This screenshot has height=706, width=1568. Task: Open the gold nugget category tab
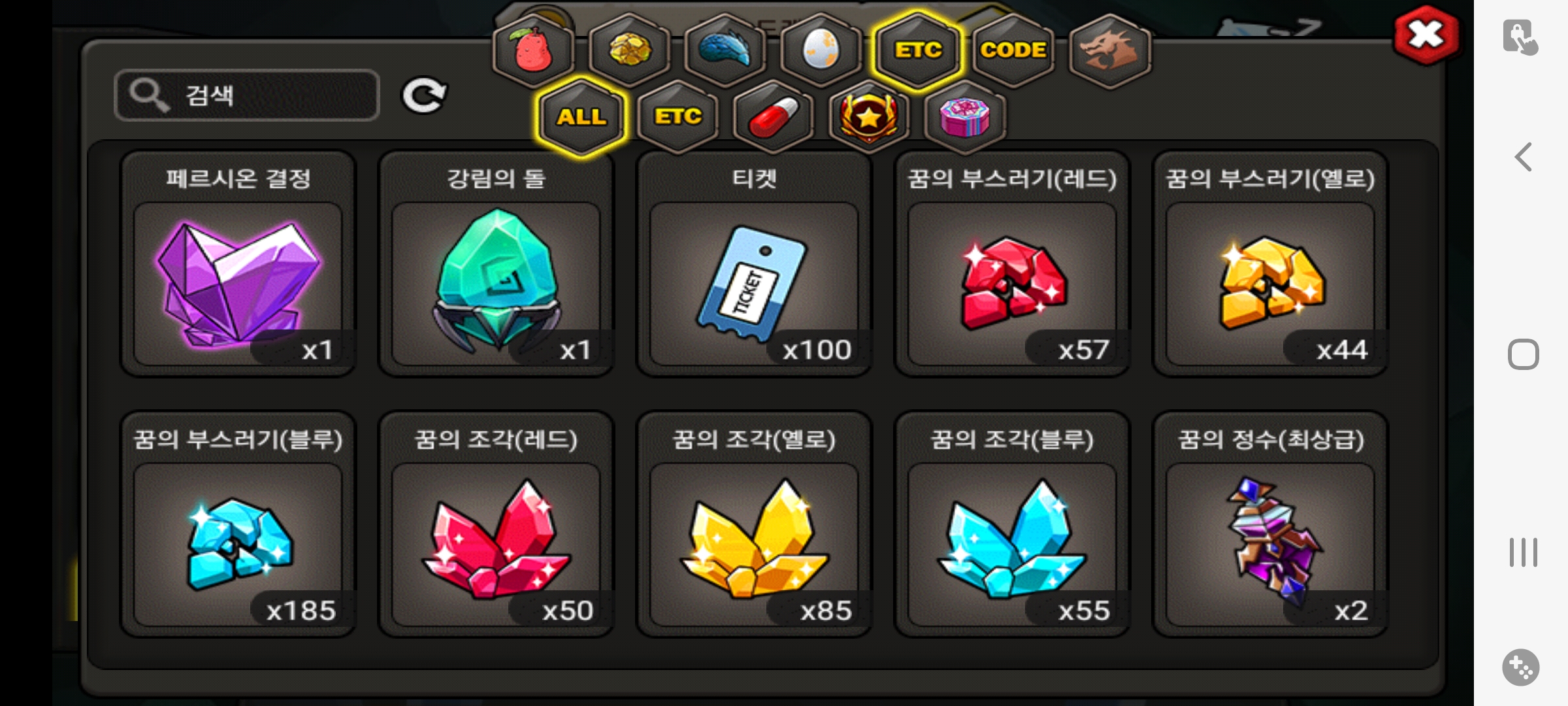[630, 50]
